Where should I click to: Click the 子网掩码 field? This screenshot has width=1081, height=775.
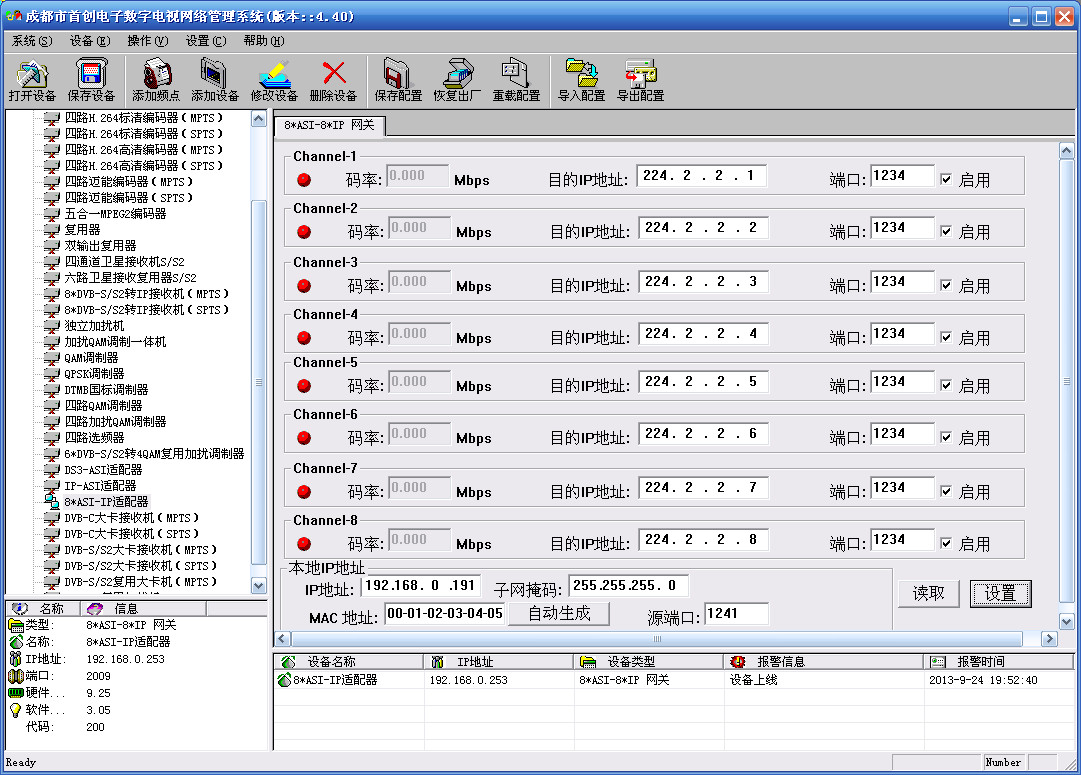[628, 586]
